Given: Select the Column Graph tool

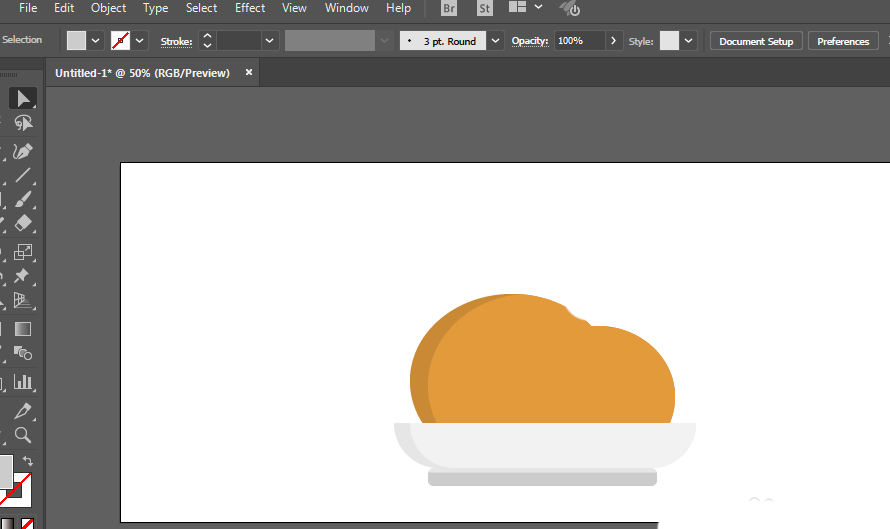Looking at the screenshot, I should coord(23,382).
